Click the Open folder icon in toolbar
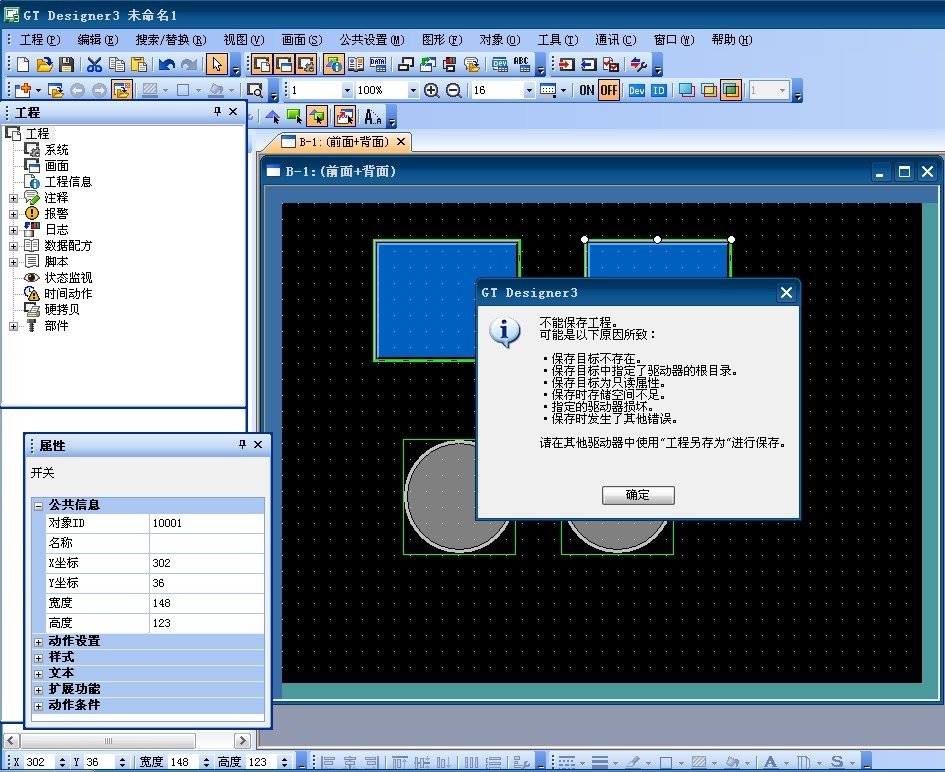The width and height of the screenshot is (945, 772). point(45,65)
